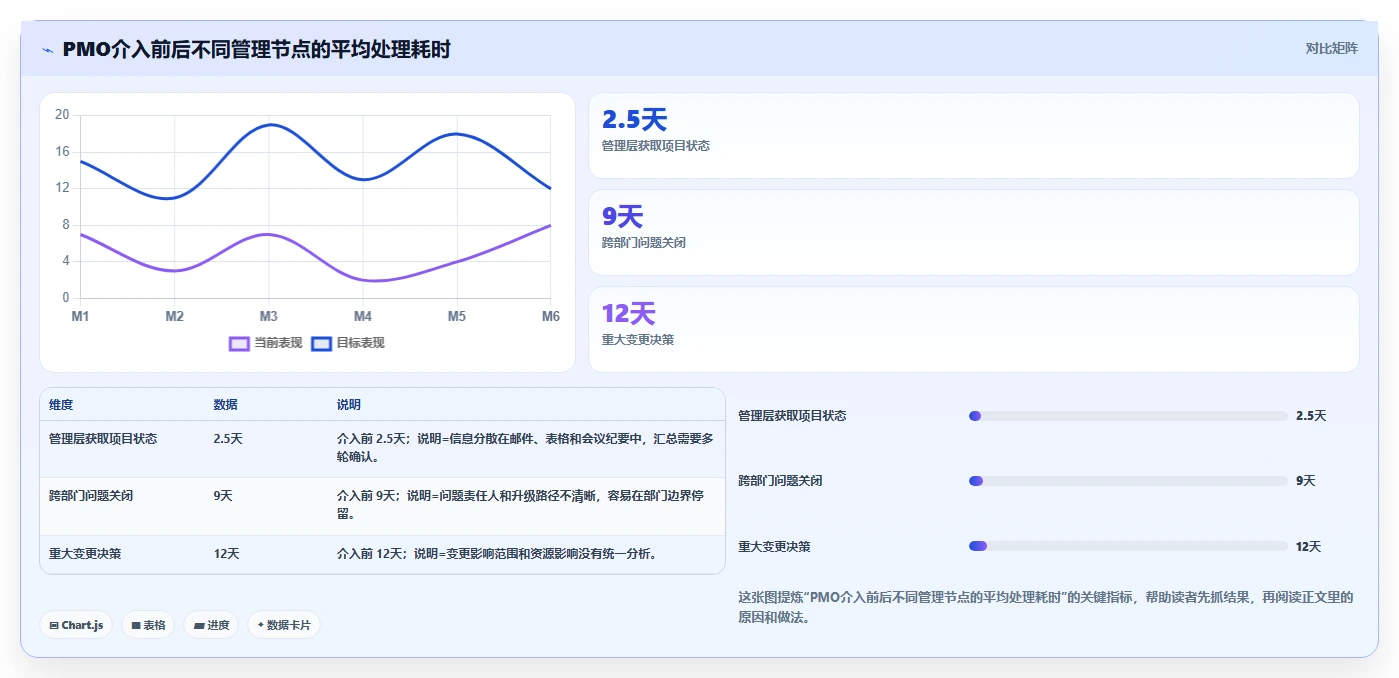Select the 2.5天 data card

973,135
